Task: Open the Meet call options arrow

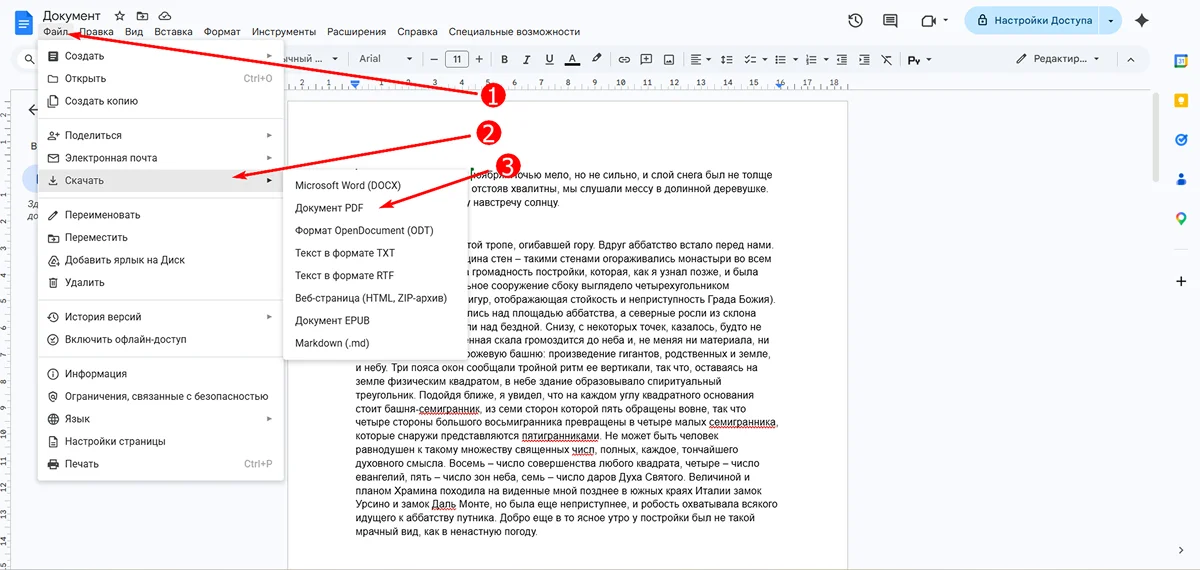Action: click(944, 20)
